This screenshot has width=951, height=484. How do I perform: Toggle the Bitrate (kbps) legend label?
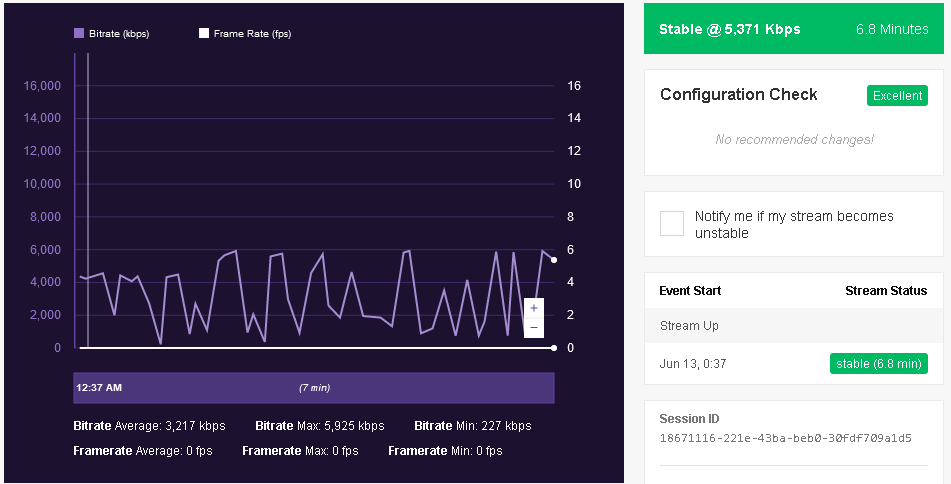[118, 34]
